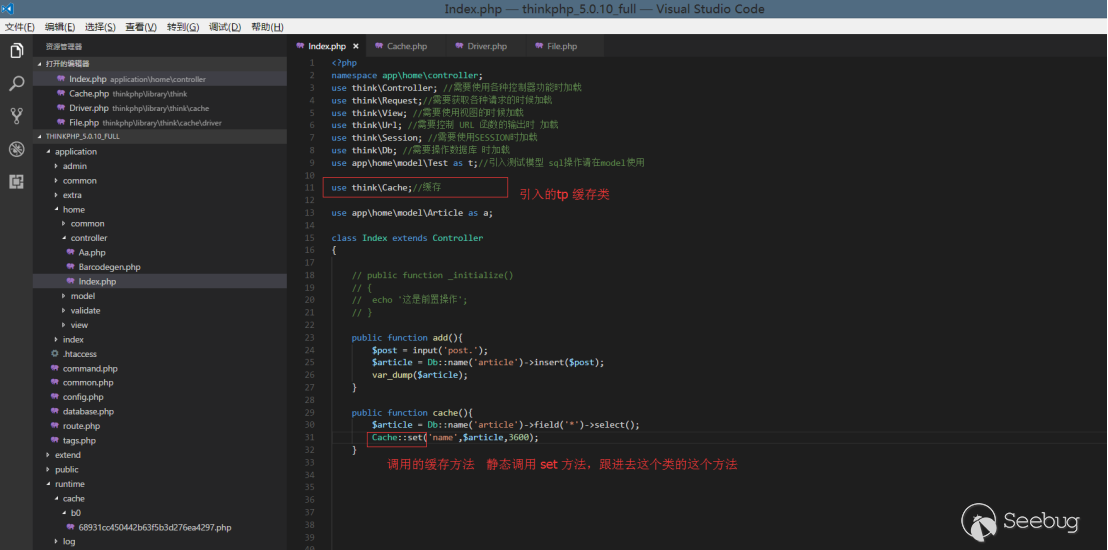The image size is (1108, 550).
Task: Collapse the home folder
Action: point(160,209)
